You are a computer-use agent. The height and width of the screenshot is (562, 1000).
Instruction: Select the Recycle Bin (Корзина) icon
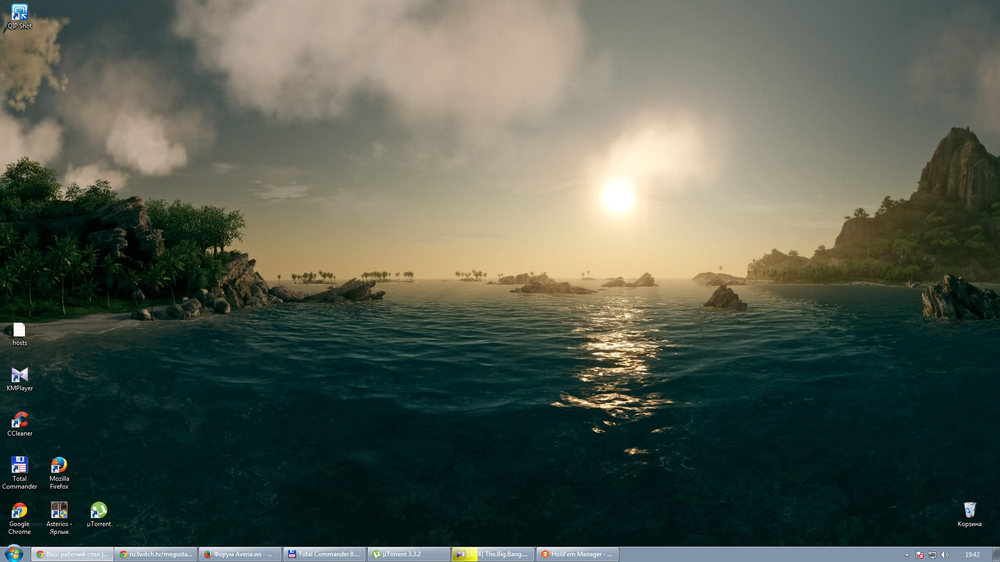(969, 514)
